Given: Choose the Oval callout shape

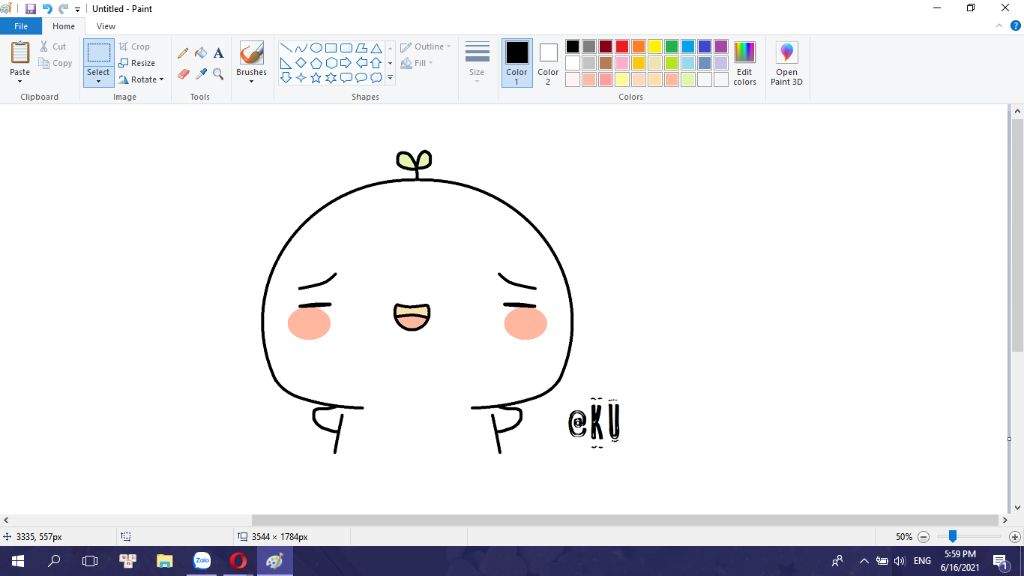Looking at the screenshot, I should point(360,78).
